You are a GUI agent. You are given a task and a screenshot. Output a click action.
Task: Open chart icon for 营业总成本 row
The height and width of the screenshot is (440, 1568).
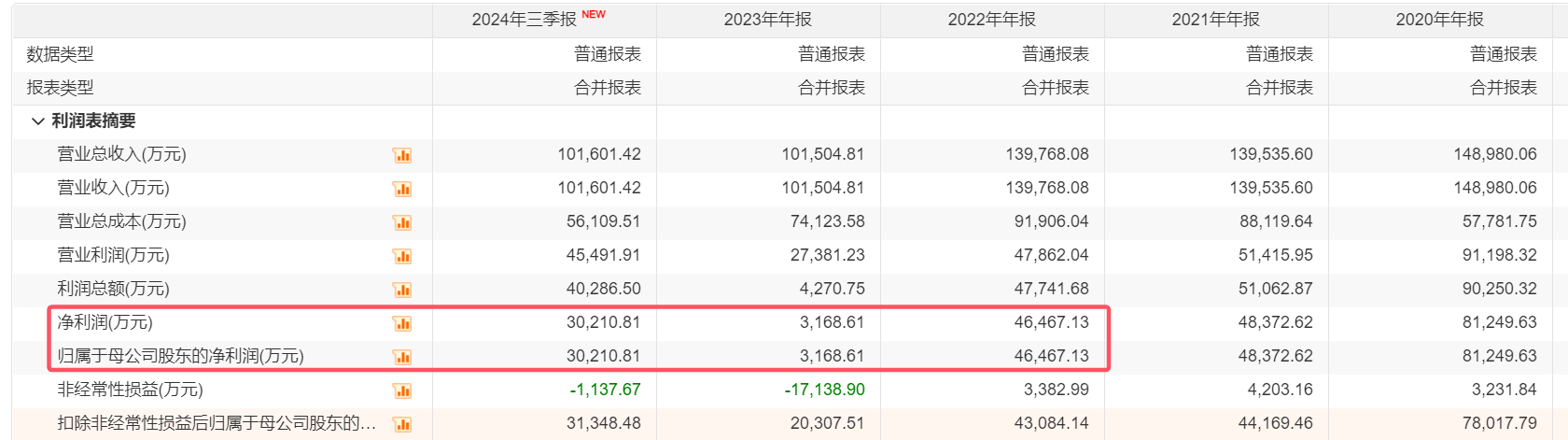coord(402,222)
